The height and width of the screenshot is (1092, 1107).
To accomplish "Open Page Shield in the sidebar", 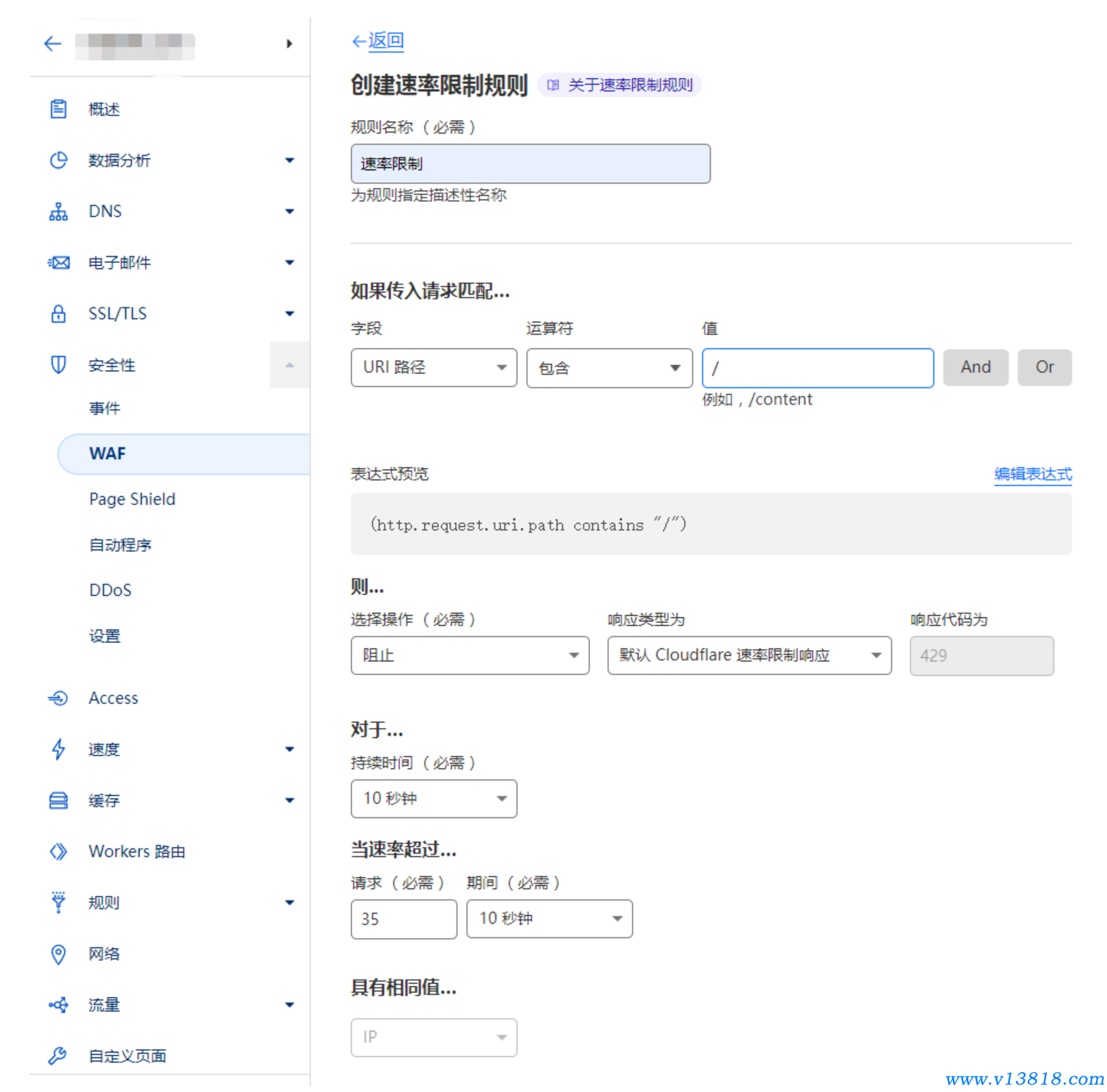I will pos(132,499).
